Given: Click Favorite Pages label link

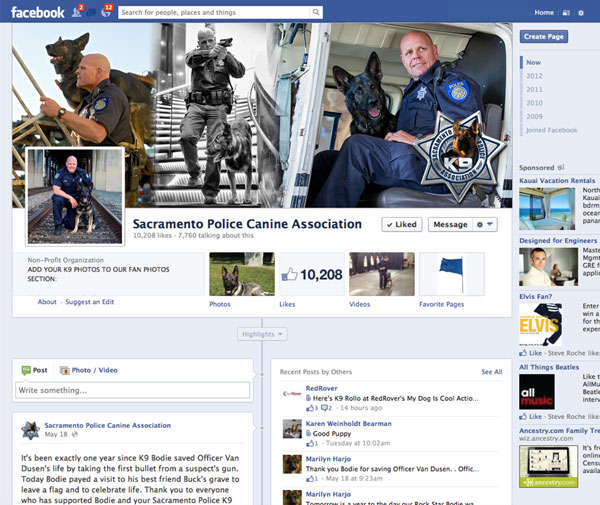Looking at the screenshot, I should click(x=442, y=304).
